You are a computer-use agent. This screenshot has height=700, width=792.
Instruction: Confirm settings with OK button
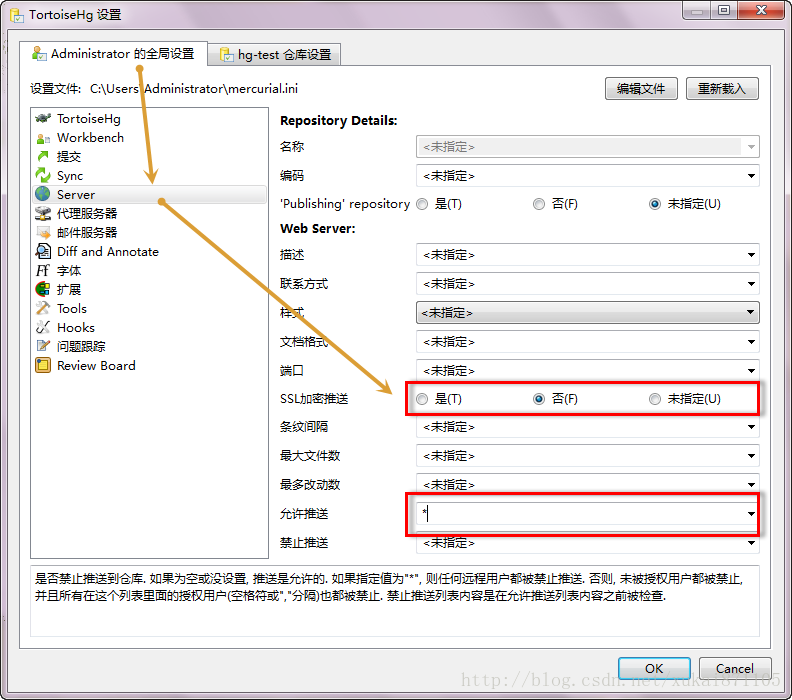pyautogui.click(x=654, y=669)
